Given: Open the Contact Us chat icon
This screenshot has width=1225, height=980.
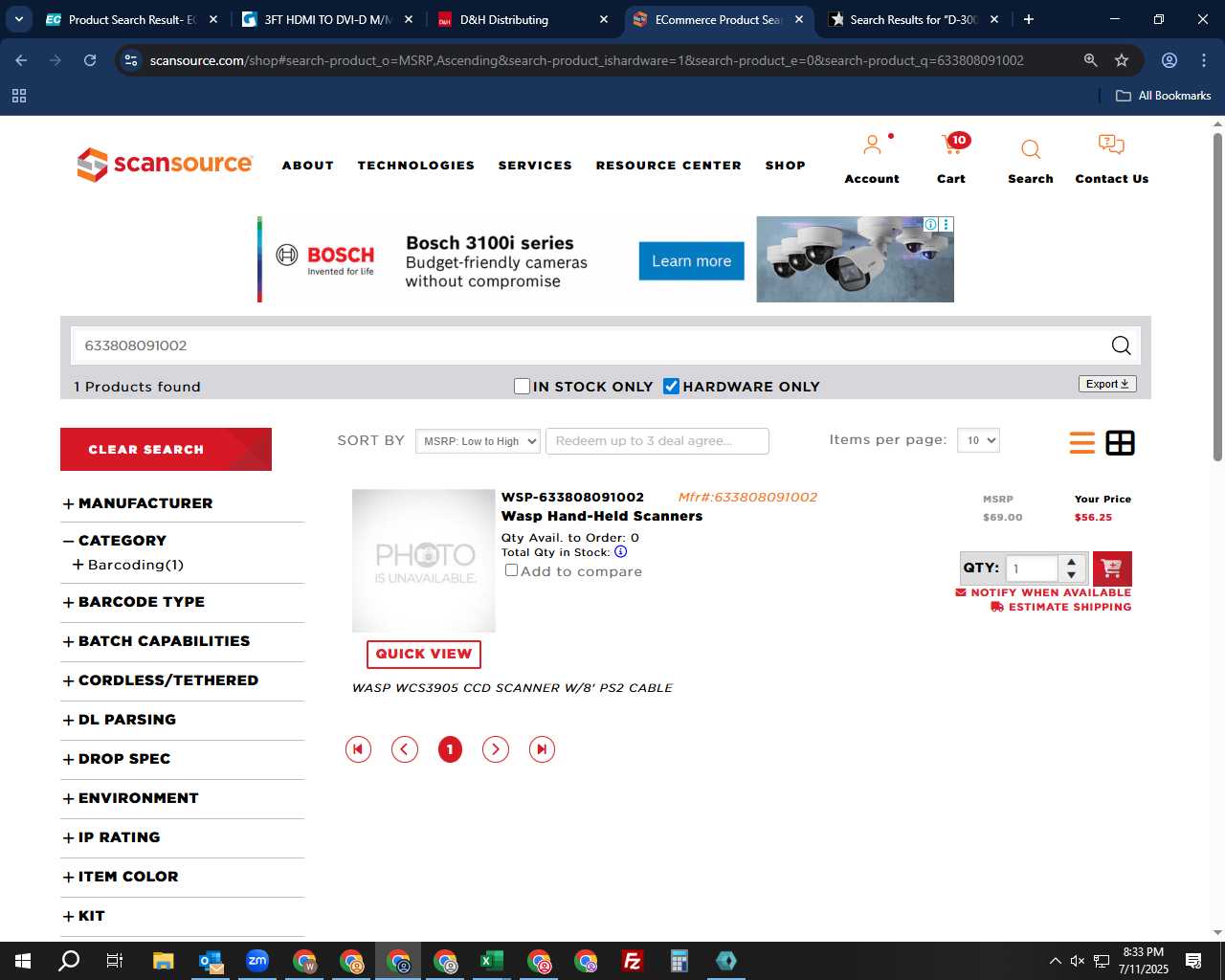Looking at the screenshot, I should point(1111,145).
